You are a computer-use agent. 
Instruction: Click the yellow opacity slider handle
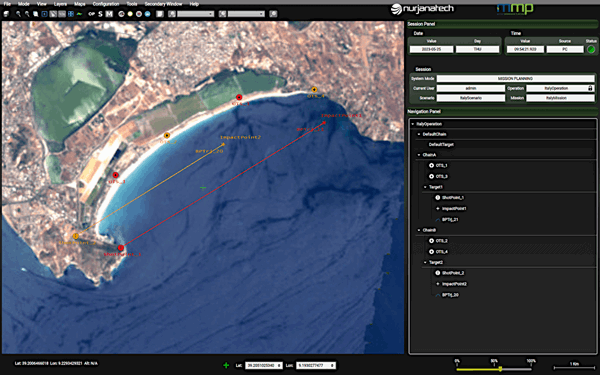(500, 369)
